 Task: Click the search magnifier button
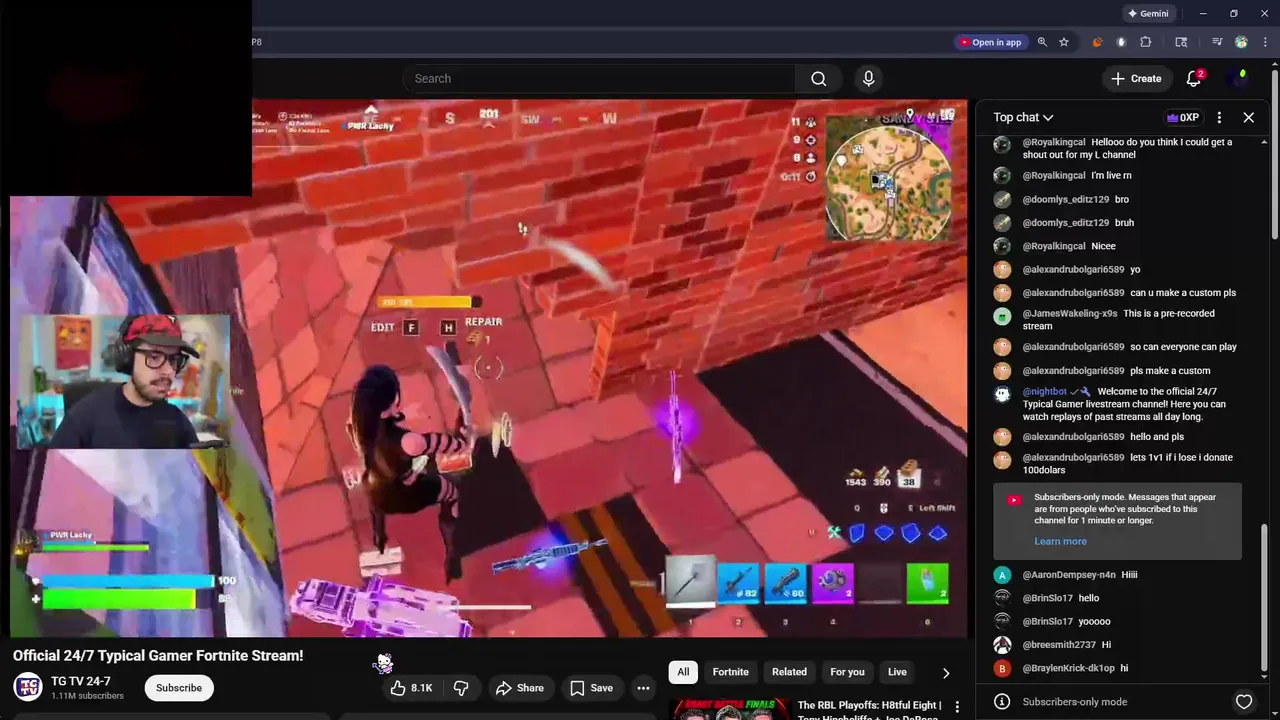819,78
